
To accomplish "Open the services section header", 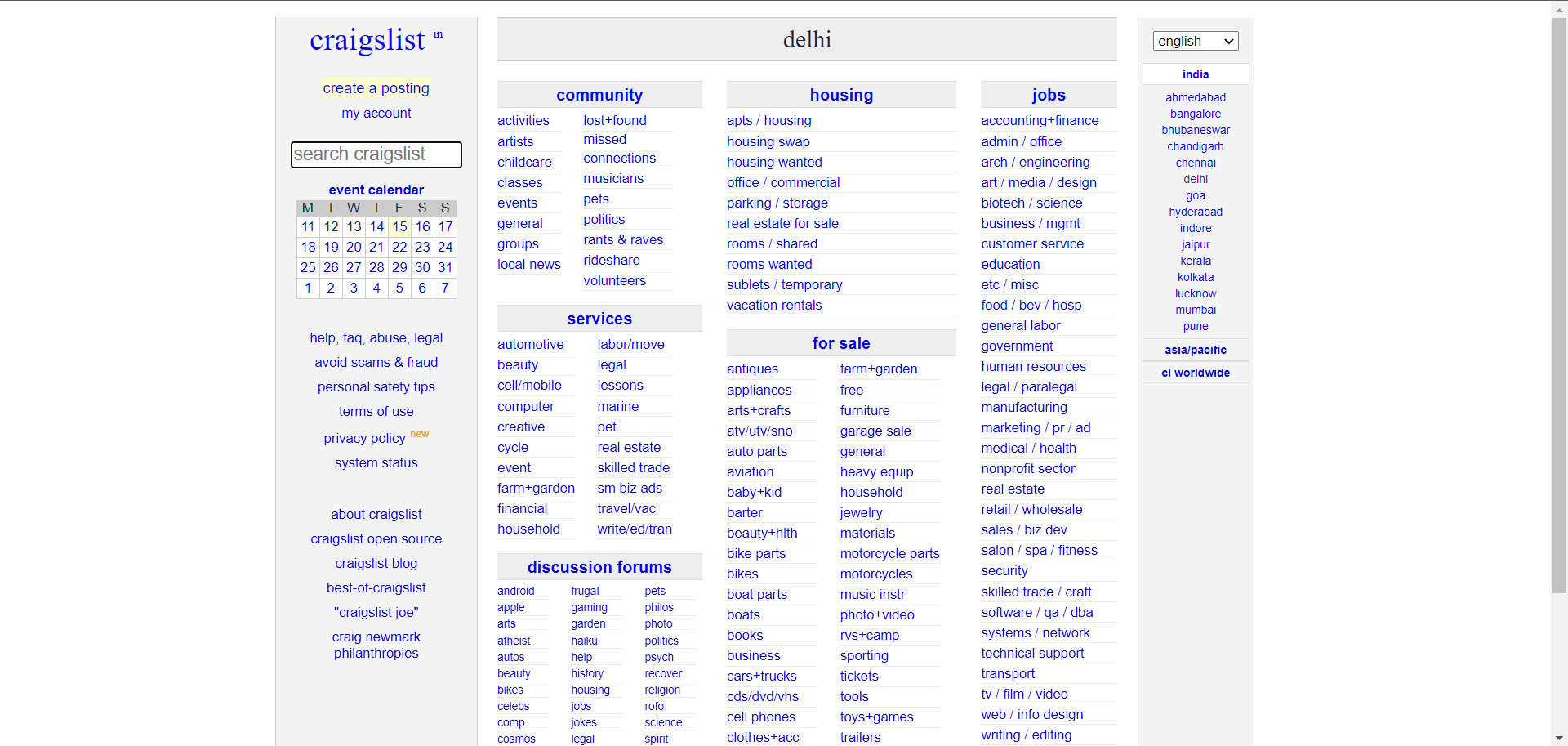I will click(599, 319).
